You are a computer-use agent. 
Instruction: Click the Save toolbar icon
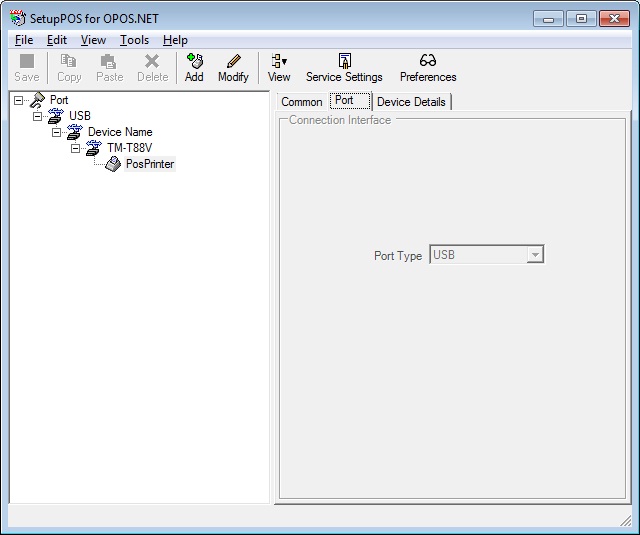click(x=27, y=61)
